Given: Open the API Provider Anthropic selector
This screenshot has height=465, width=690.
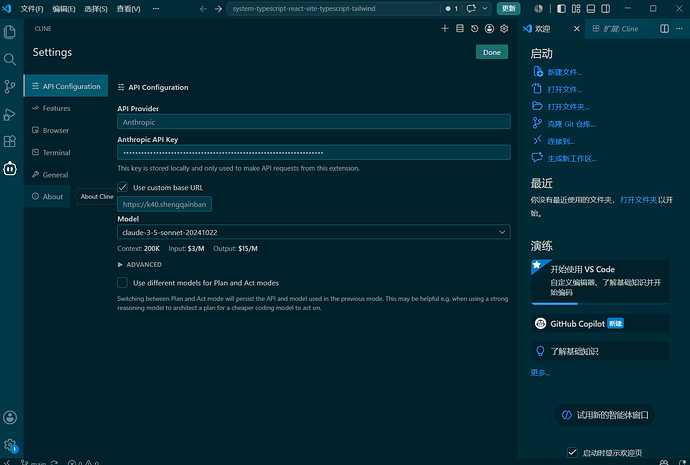Looking at the screenshot, I should 314,122.
